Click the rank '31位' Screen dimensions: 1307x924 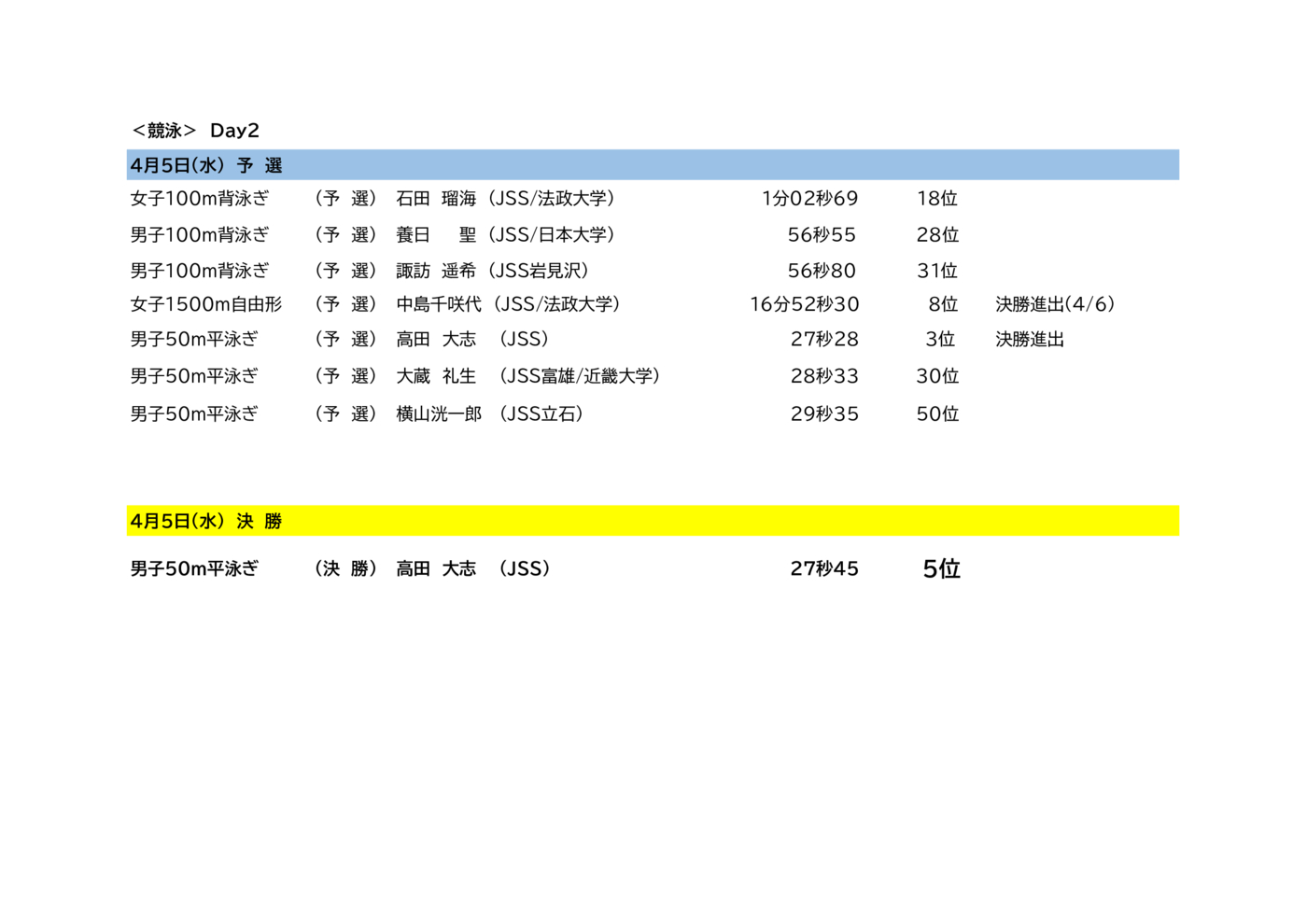pyautogui.click(x=937, y=271)
